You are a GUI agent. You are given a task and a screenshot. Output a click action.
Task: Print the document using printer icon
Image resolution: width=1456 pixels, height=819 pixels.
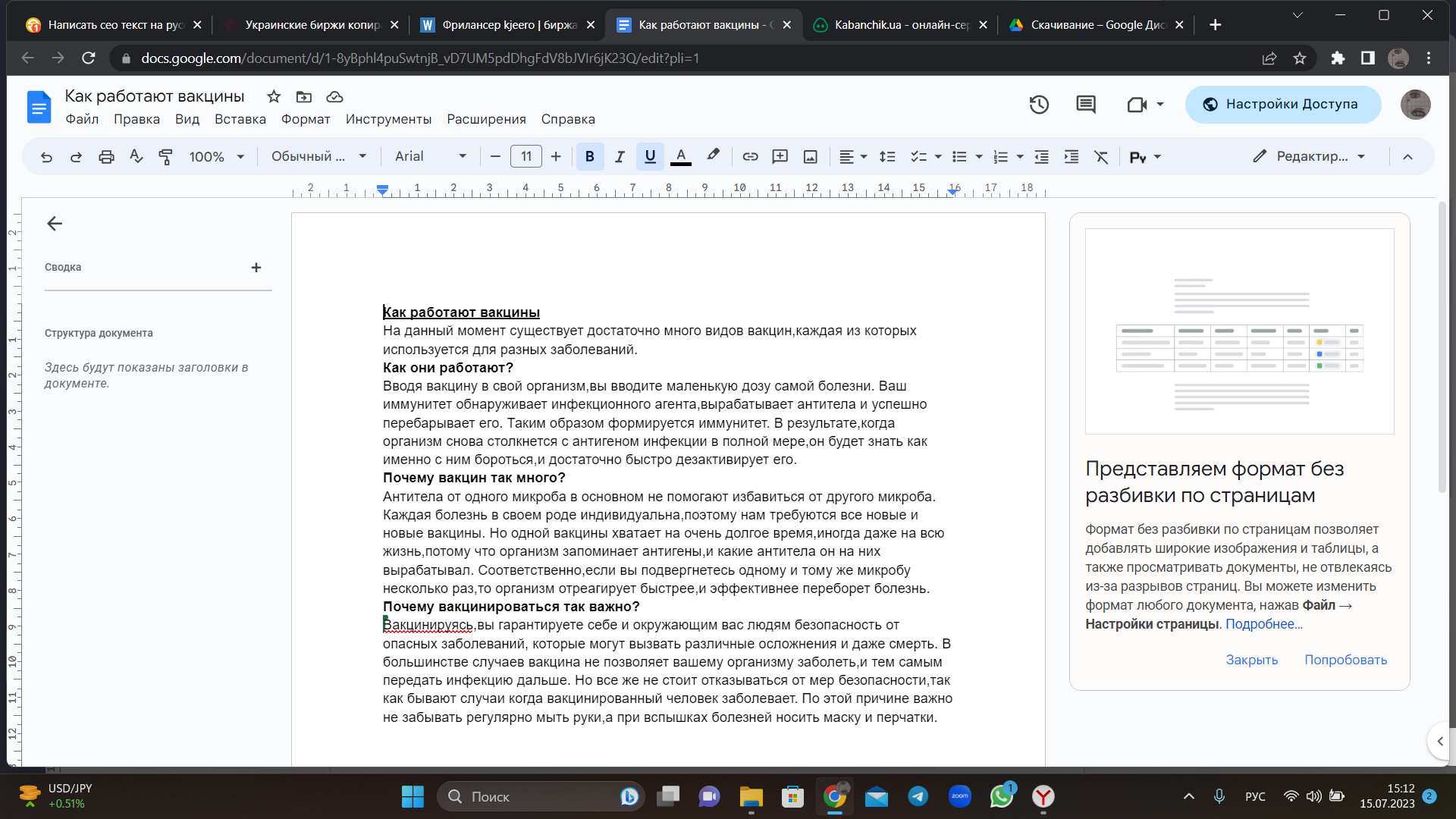106,157
